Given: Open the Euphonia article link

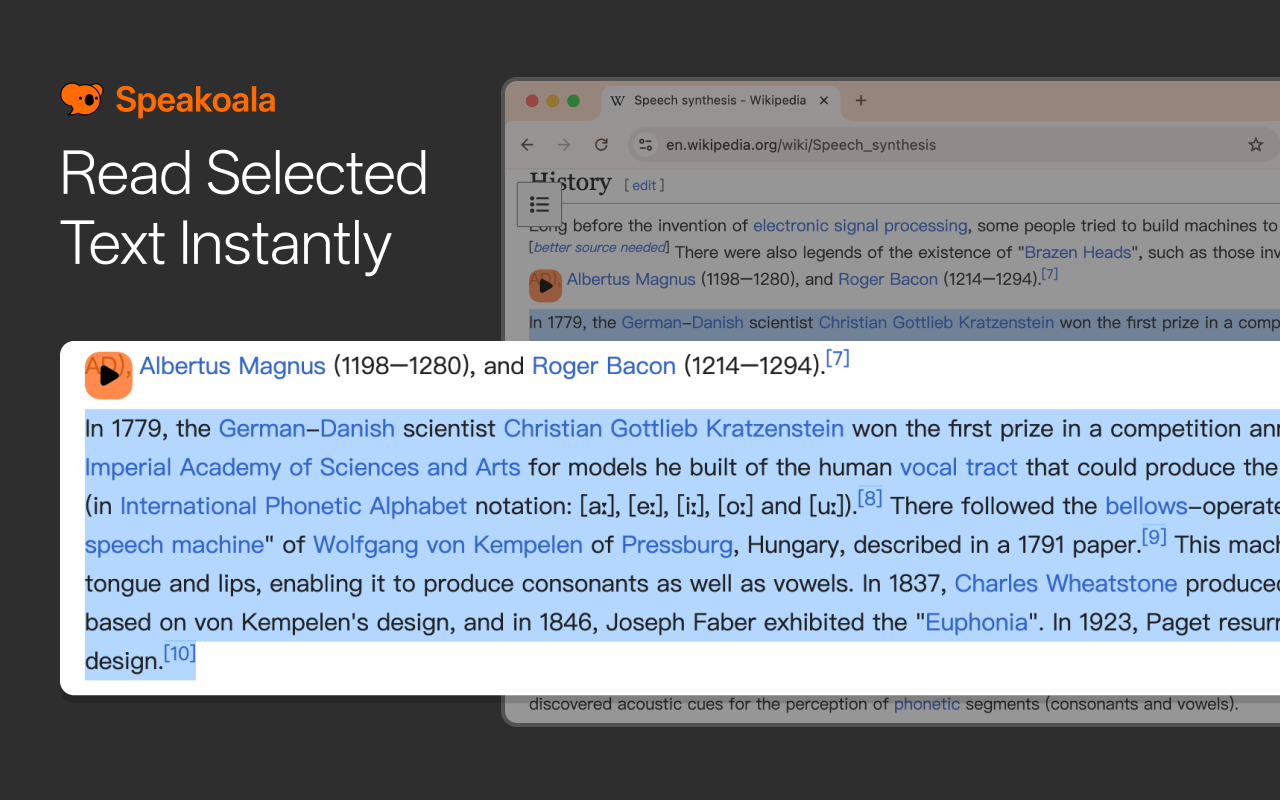Looking at the screenshot, I should click(x=977, y=622).
